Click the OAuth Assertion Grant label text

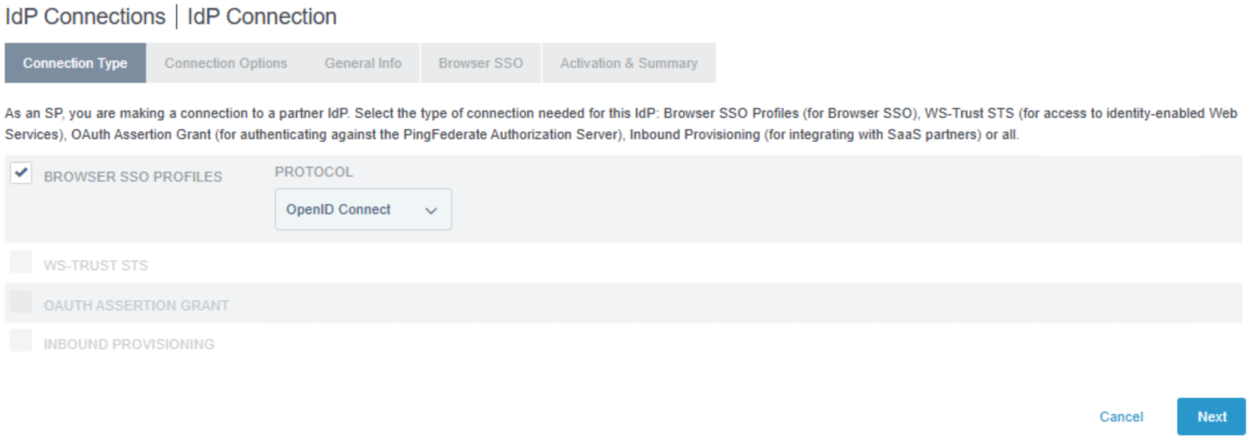tap(136, 305)
